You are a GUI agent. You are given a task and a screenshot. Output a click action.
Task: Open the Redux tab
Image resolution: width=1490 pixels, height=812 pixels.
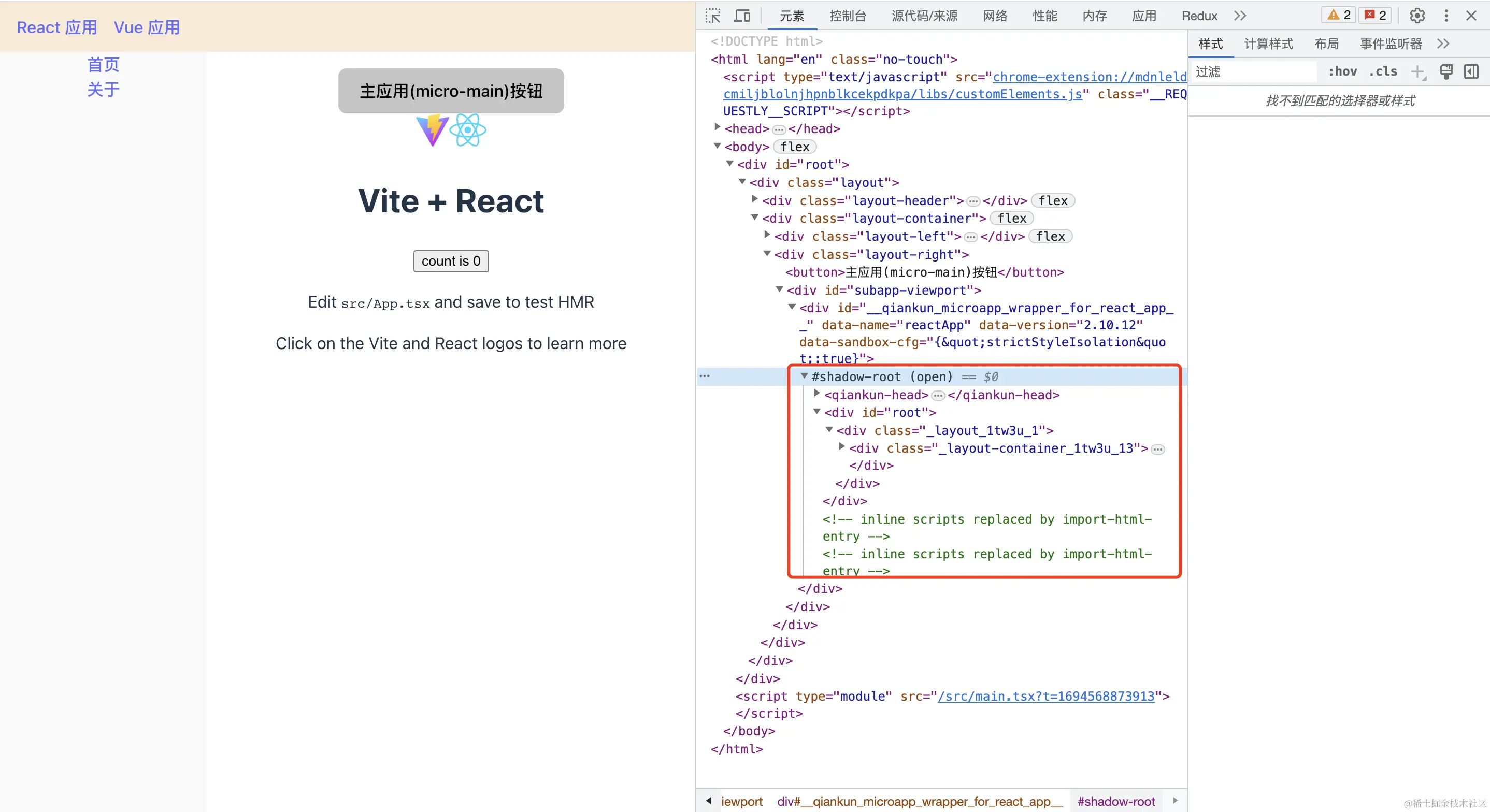click(1199, 16)
